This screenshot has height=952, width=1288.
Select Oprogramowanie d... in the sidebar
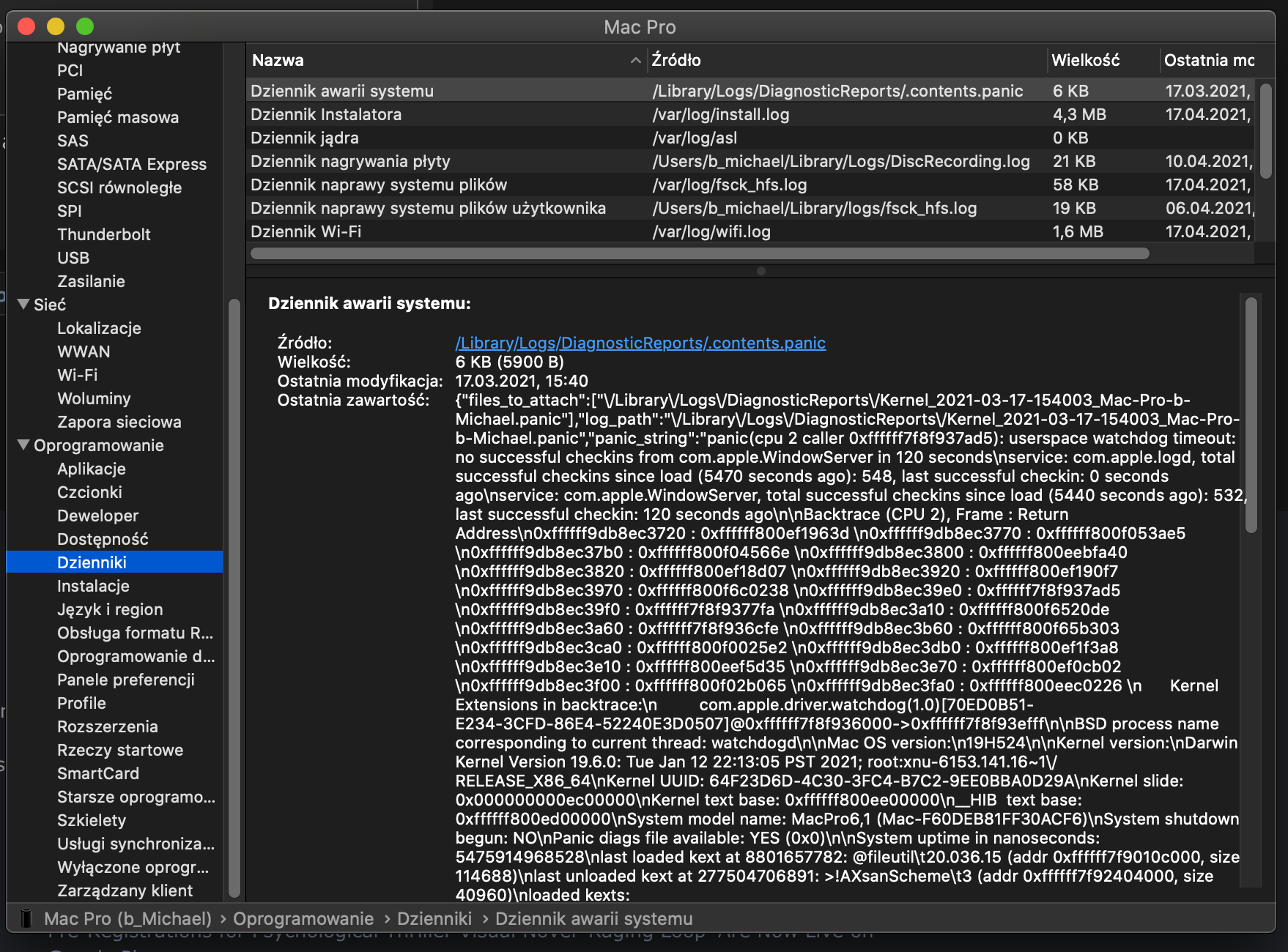click(x=136, y=656)
